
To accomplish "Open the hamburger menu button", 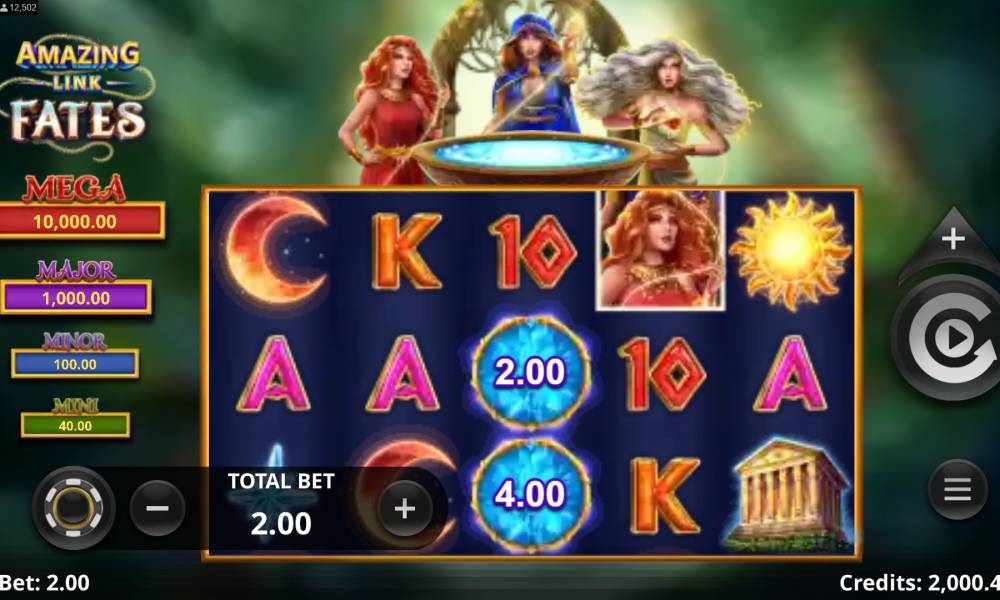I will point(957,490).
